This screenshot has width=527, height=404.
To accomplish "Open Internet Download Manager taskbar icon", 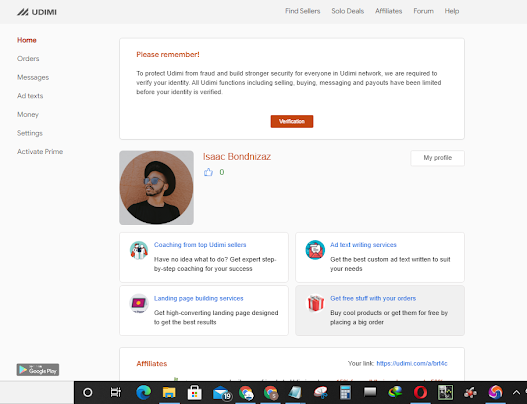I will (x=395, y=392).
